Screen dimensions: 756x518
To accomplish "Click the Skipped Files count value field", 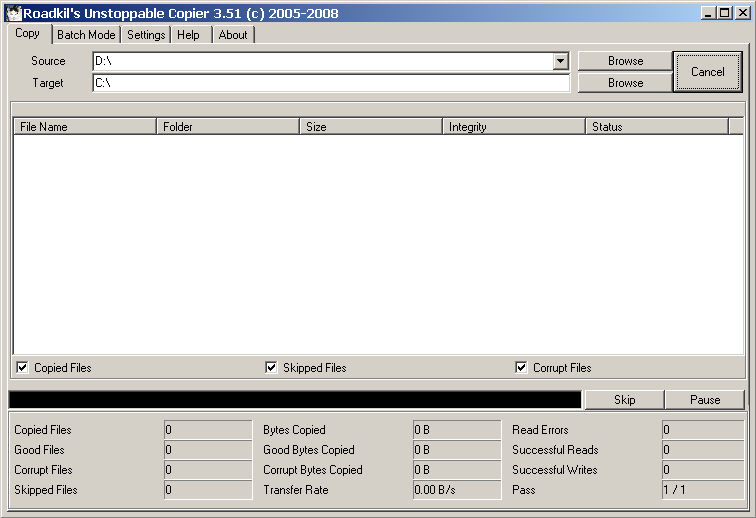I will coord(208,490).
